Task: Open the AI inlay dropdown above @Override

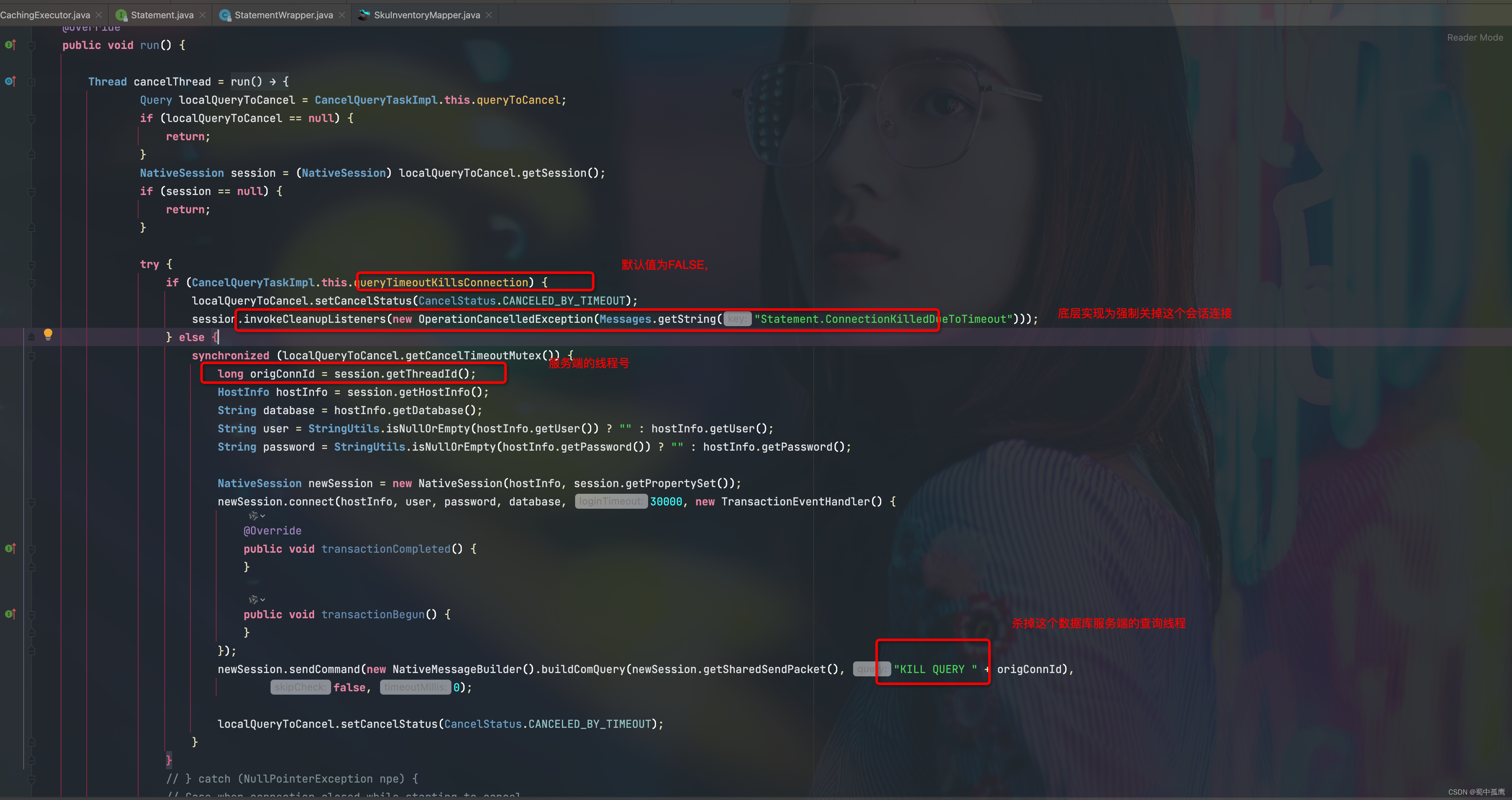Action: click(x=257, y=516)
